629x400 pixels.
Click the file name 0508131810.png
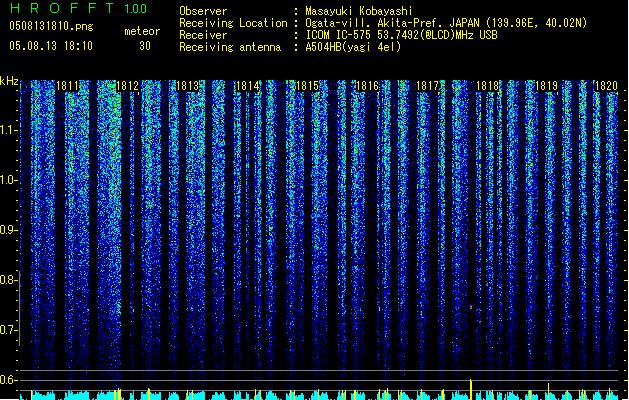(51, 26)
